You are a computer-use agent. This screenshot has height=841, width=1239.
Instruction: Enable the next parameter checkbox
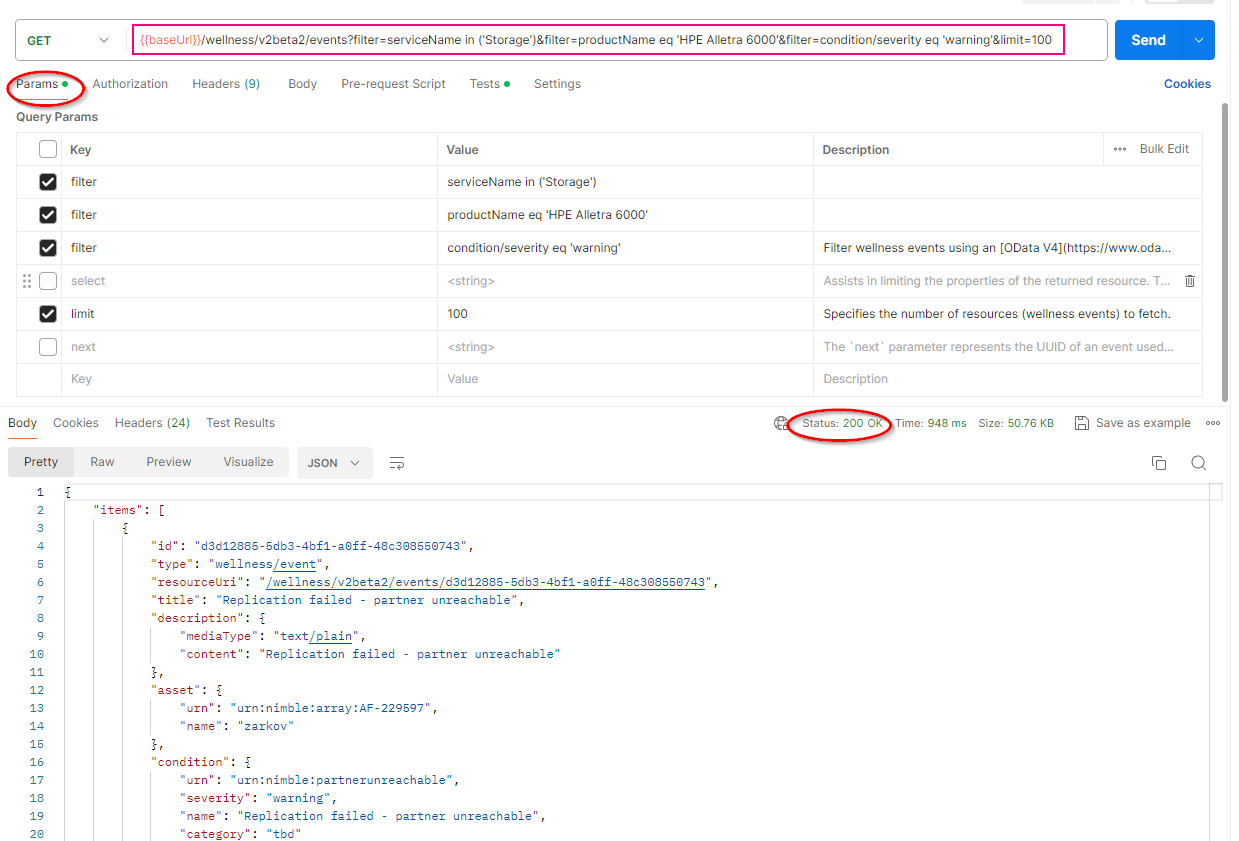click(48, 347)
